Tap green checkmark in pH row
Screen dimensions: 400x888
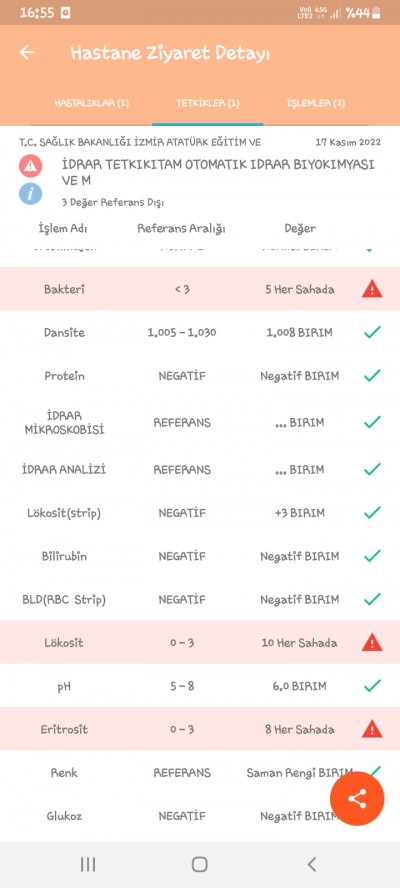pyautogui.click(x=372, y=686)
